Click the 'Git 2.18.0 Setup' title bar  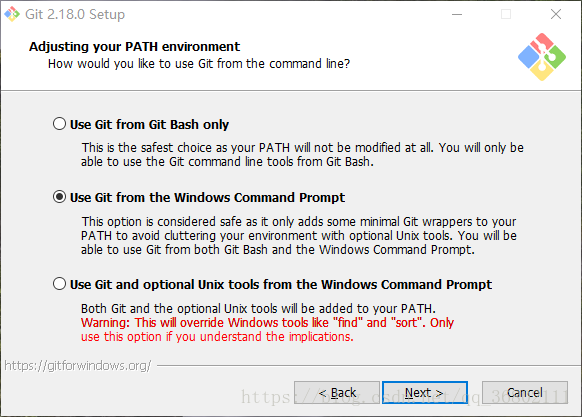coord(75,14)
